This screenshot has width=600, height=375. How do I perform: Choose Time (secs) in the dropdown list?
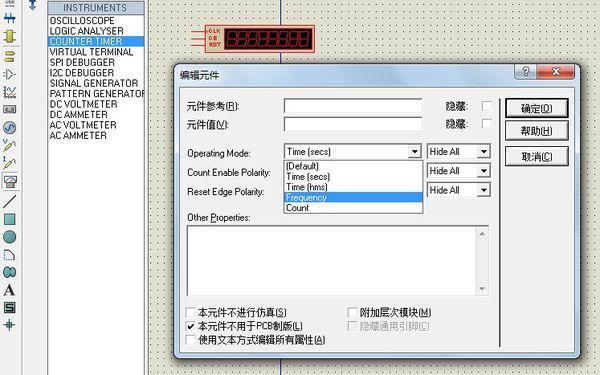(353, 176)
